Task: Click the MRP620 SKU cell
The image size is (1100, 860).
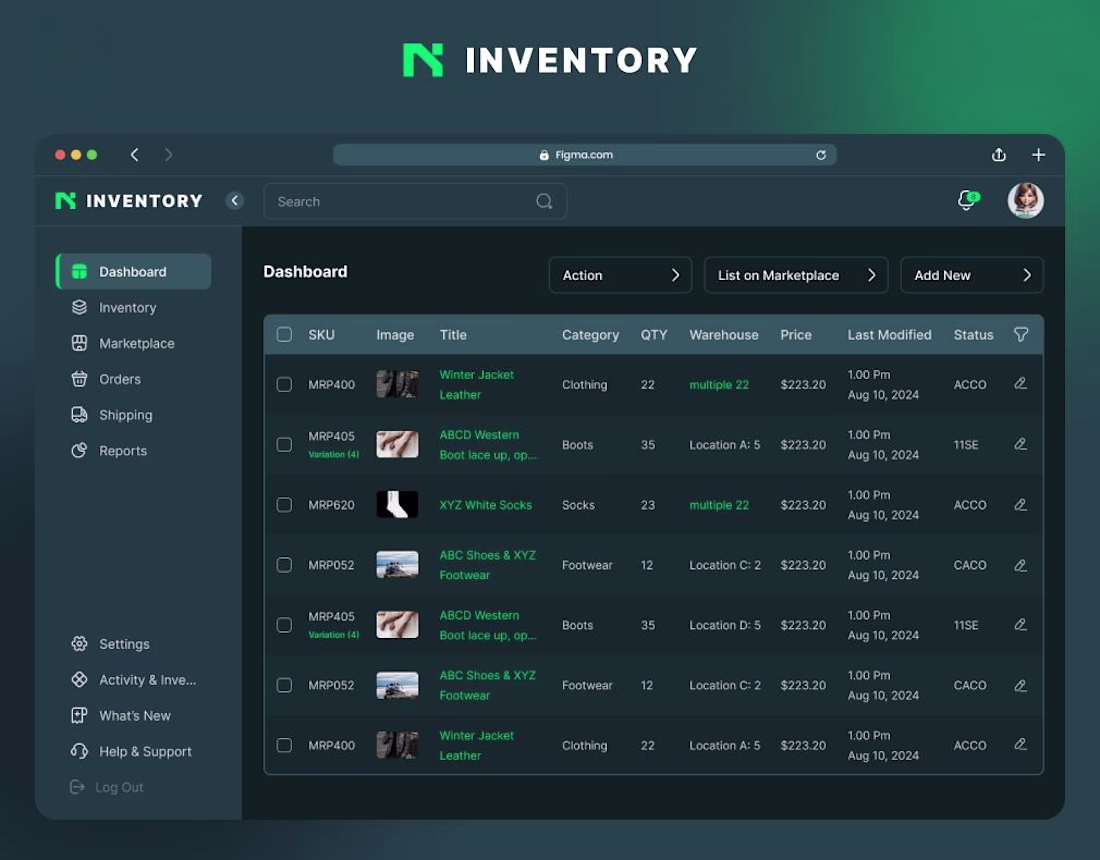Action: click(331, 505)
